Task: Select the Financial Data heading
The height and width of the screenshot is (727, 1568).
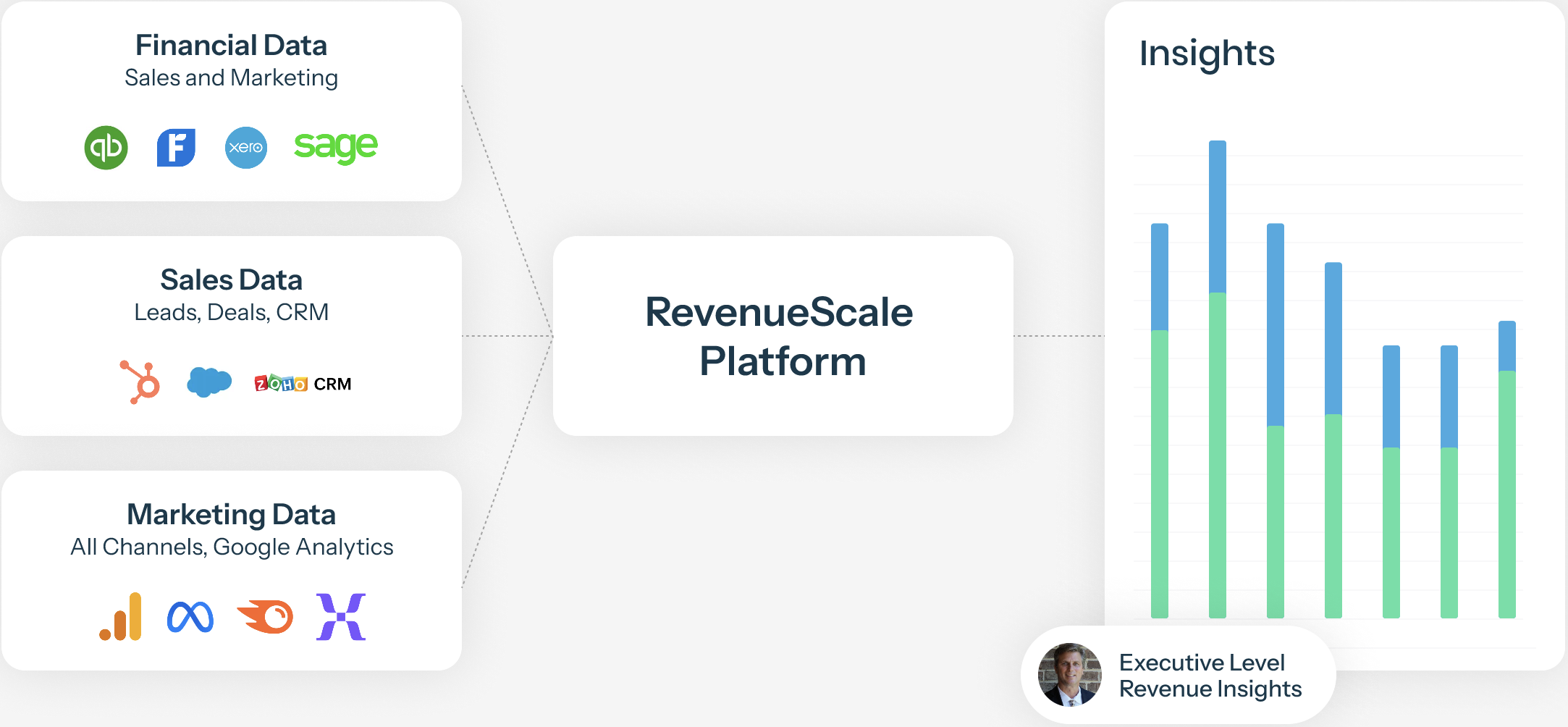Action: coord(231,46)
